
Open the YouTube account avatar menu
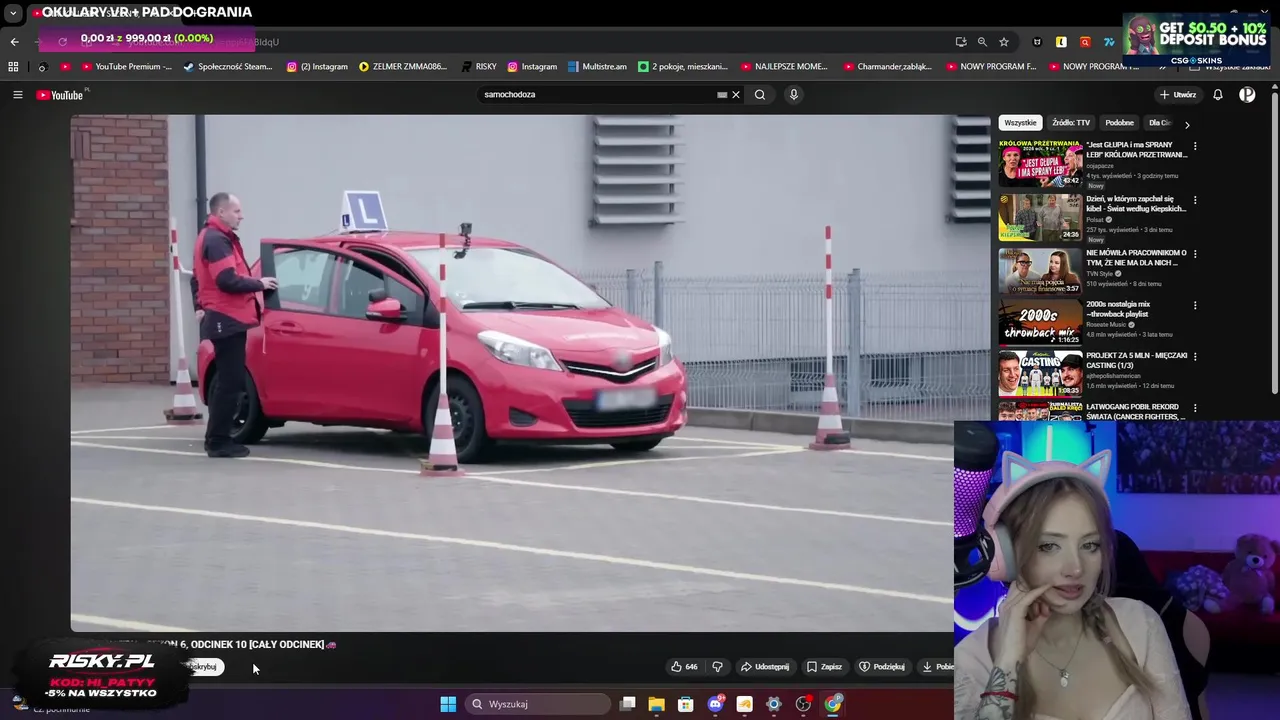click(x=1247, y=95)
